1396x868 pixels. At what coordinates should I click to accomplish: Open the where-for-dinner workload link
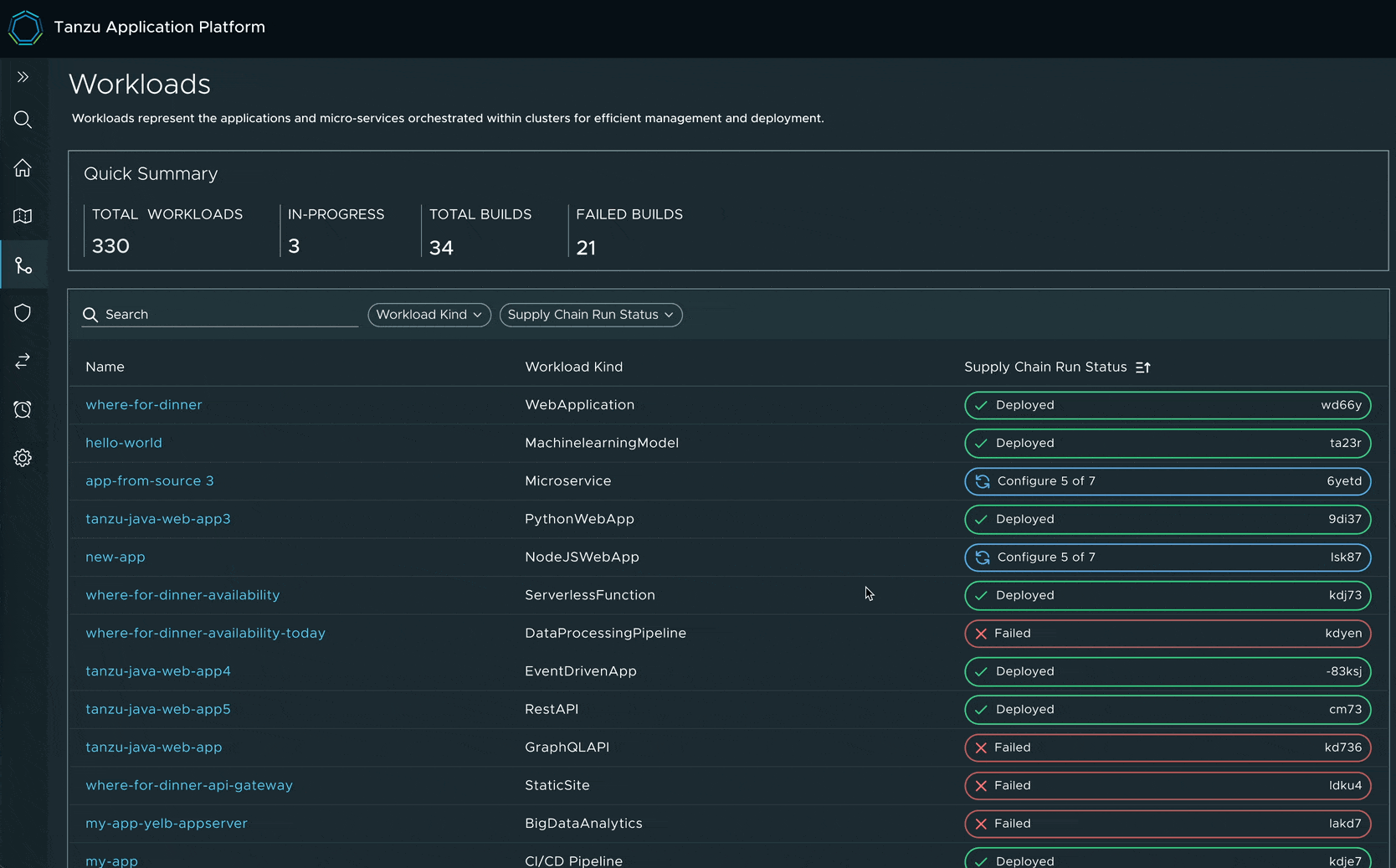pyautogui.click(x=144, y=405)
